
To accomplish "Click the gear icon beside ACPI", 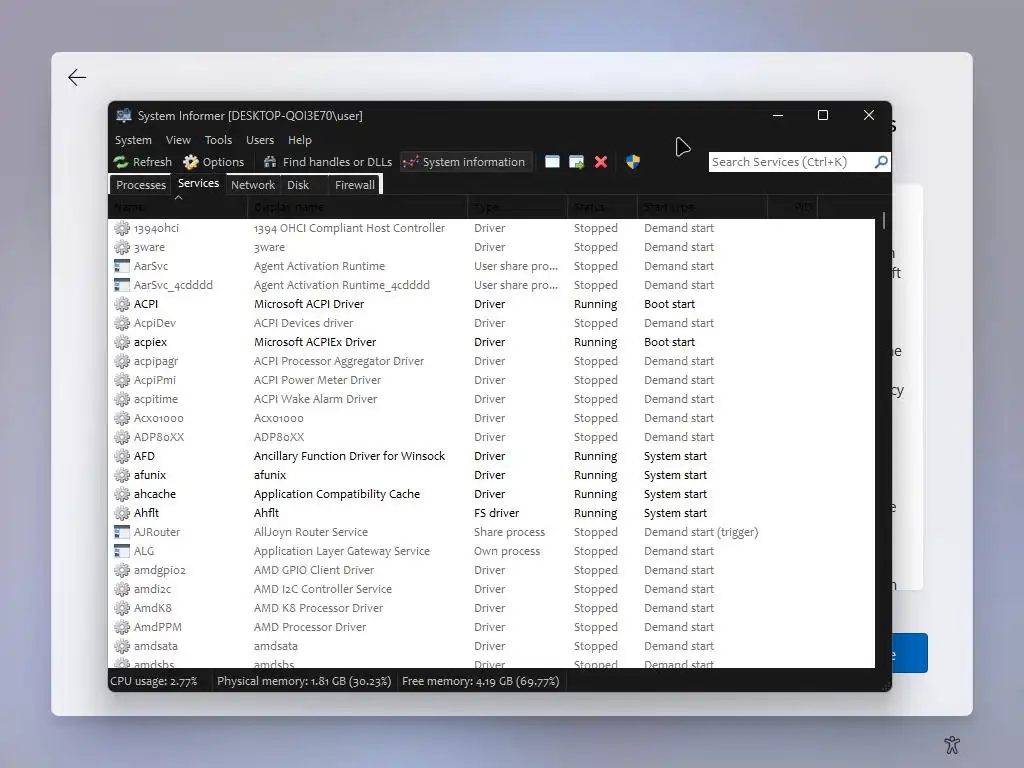I will (x=121, y=304).
